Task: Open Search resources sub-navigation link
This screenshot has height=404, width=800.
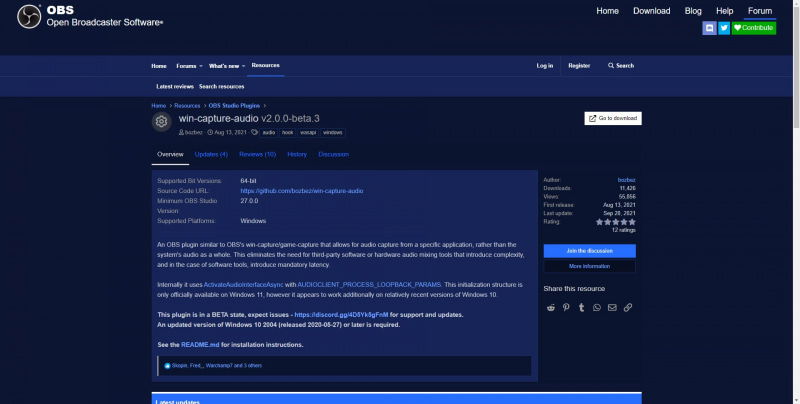Action: pyautogui.click(x=221, y=87)
